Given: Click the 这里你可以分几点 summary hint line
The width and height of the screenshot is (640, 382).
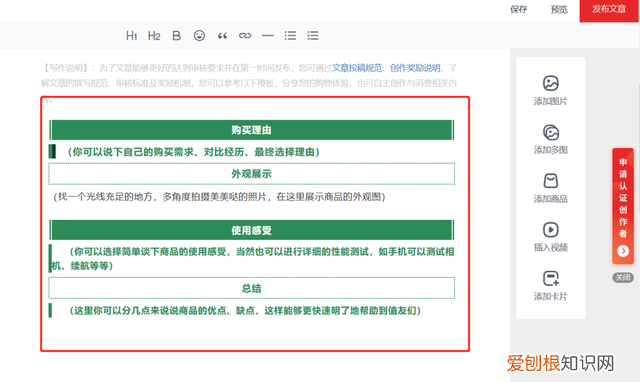Looking at the screenshot, I should 245,311.
